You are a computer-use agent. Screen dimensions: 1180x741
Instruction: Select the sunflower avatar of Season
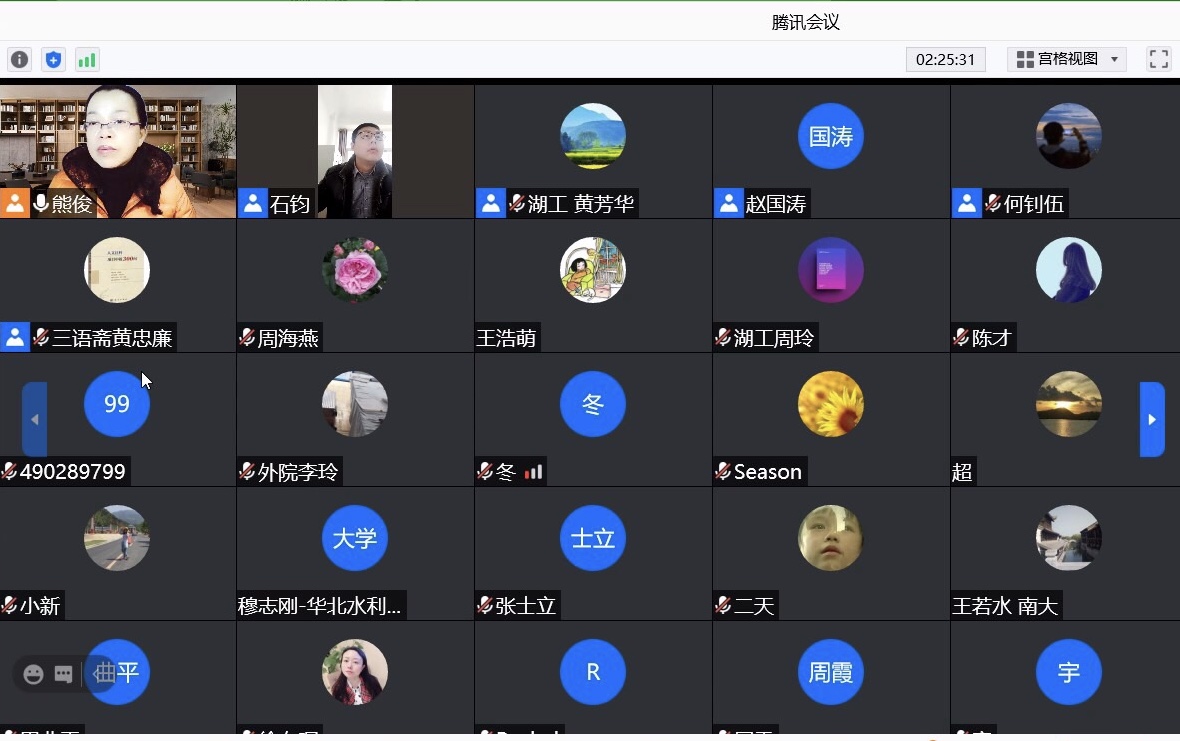click(830, 404)
